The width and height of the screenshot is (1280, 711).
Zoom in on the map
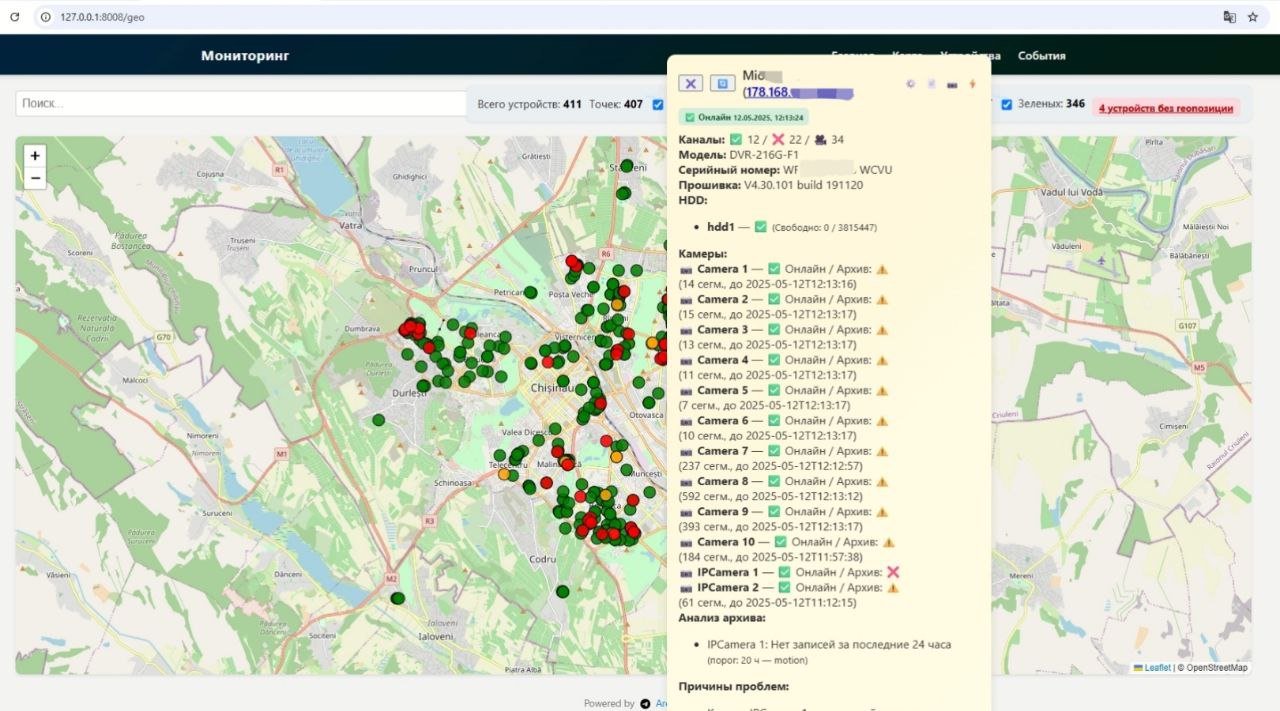(35, 156)
